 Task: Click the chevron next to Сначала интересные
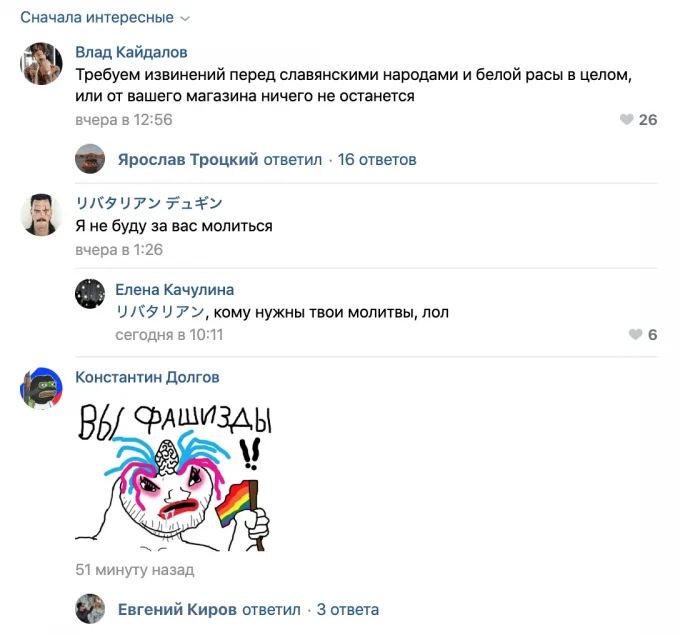(x=185, y=19)
